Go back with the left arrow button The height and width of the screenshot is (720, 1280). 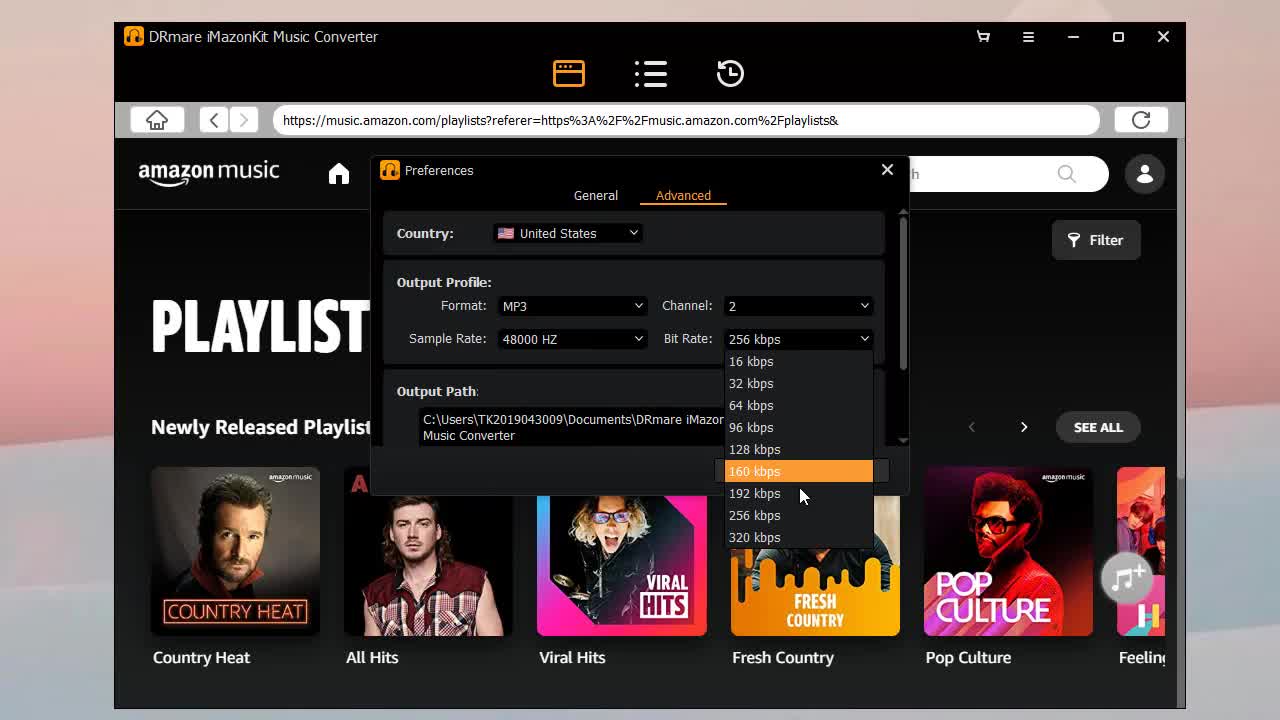click(x=214, y=120)
